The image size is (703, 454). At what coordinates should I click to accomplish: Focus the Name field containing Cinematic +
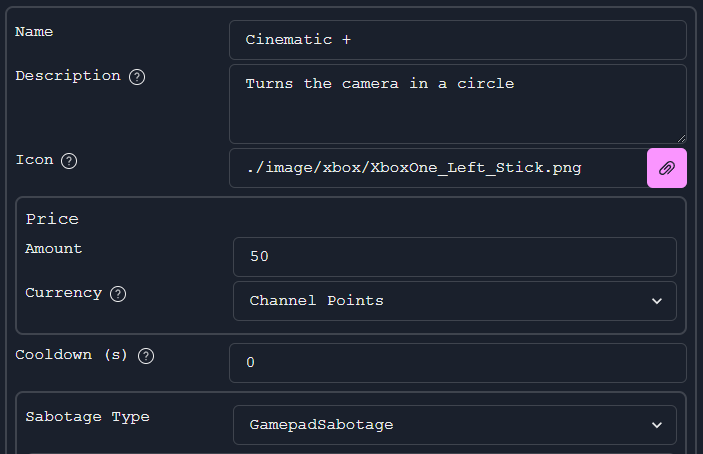(x=458, y=40)
